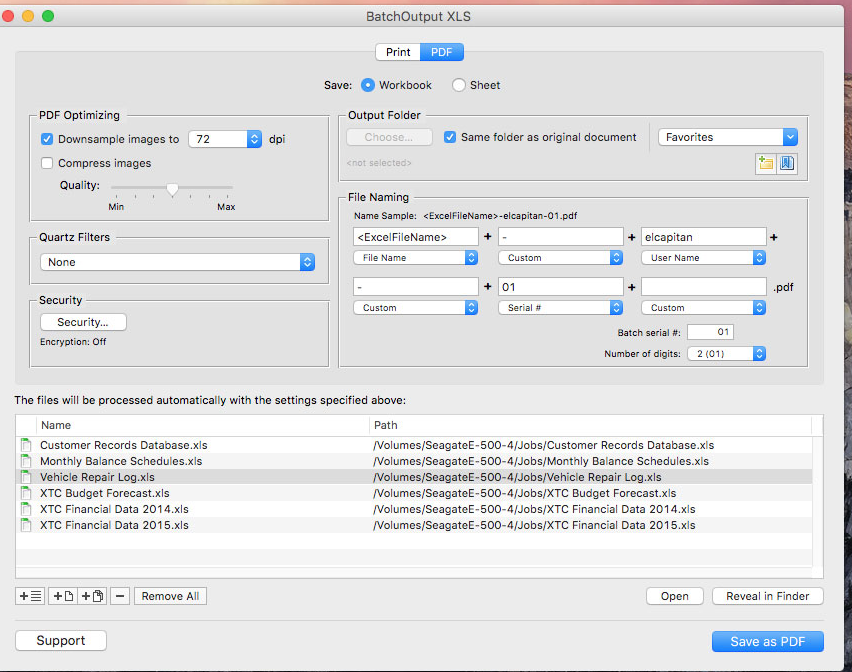Click the minus remove file icon
This screenshot has width=852, height=672.
click(120, 596)
